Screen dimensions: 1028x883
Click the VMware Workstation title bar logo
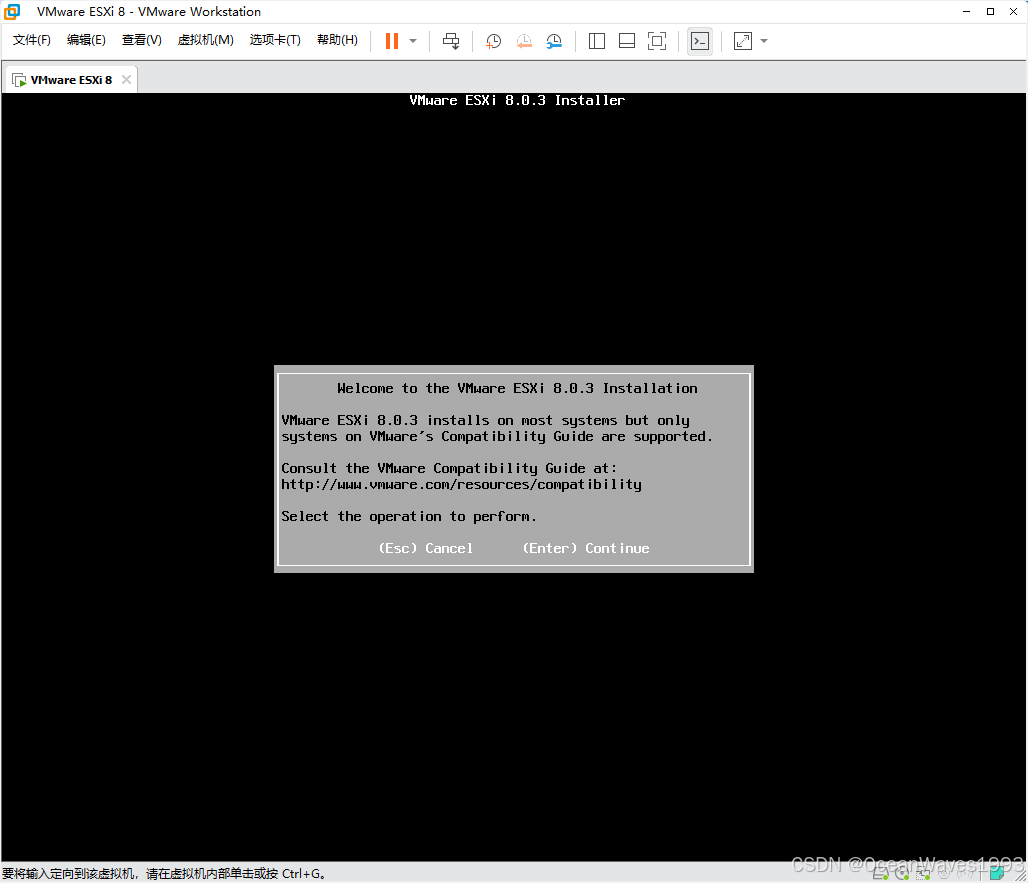click(12, 12)
